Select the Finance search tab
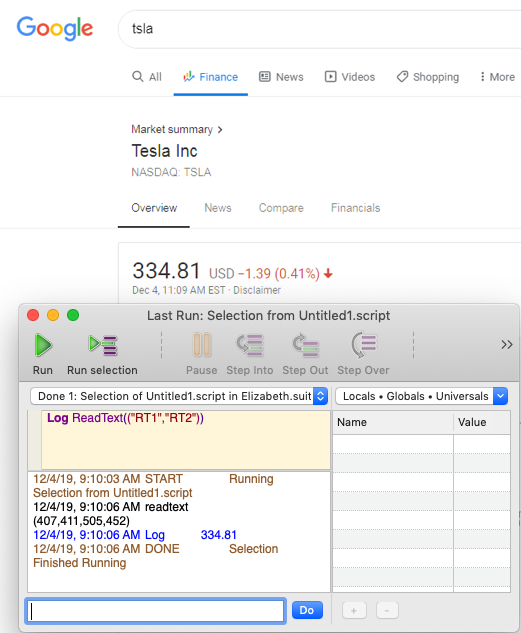 211,77
